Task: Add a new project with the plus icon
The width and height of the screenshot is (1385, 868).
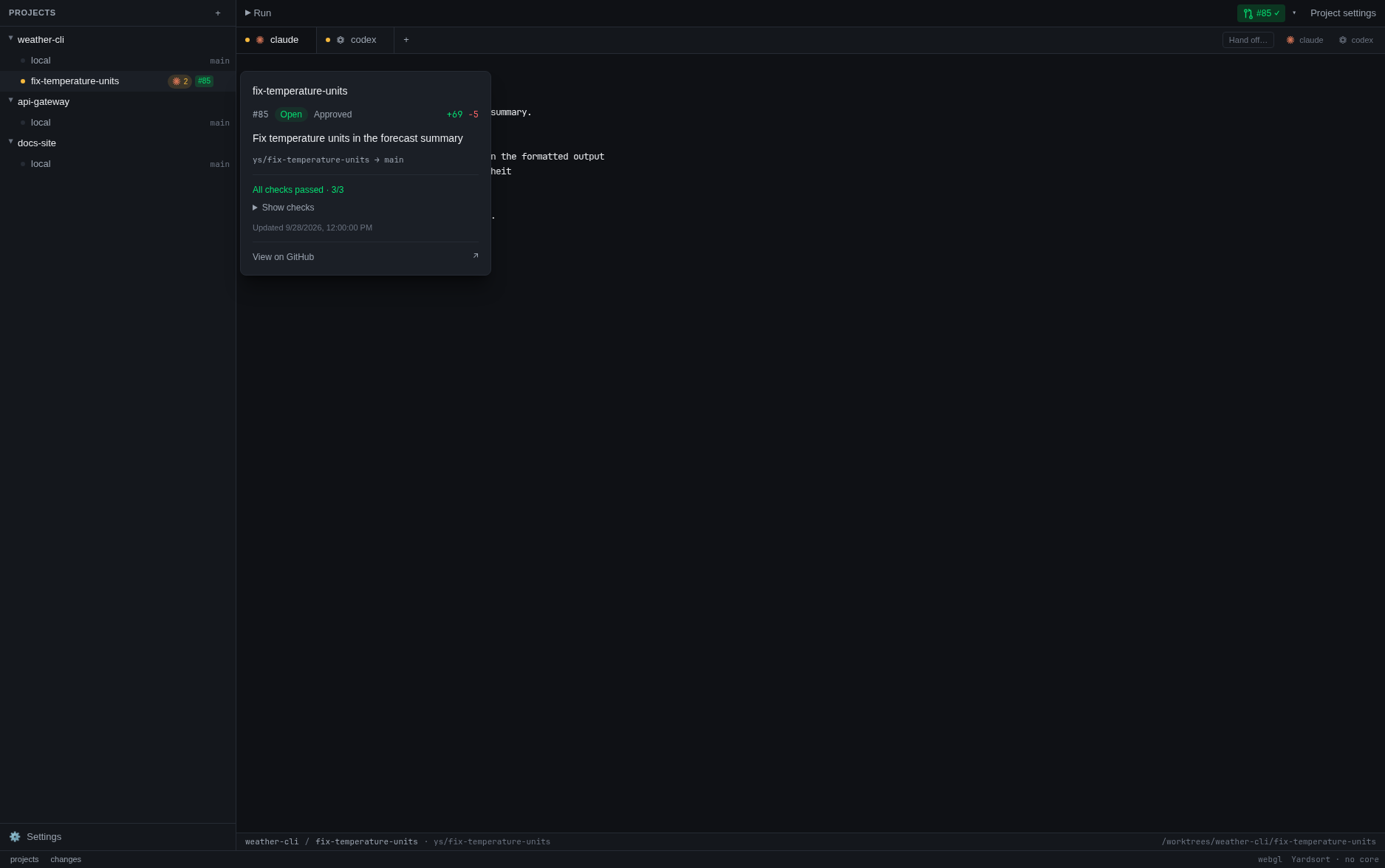Action: (218, 13)
